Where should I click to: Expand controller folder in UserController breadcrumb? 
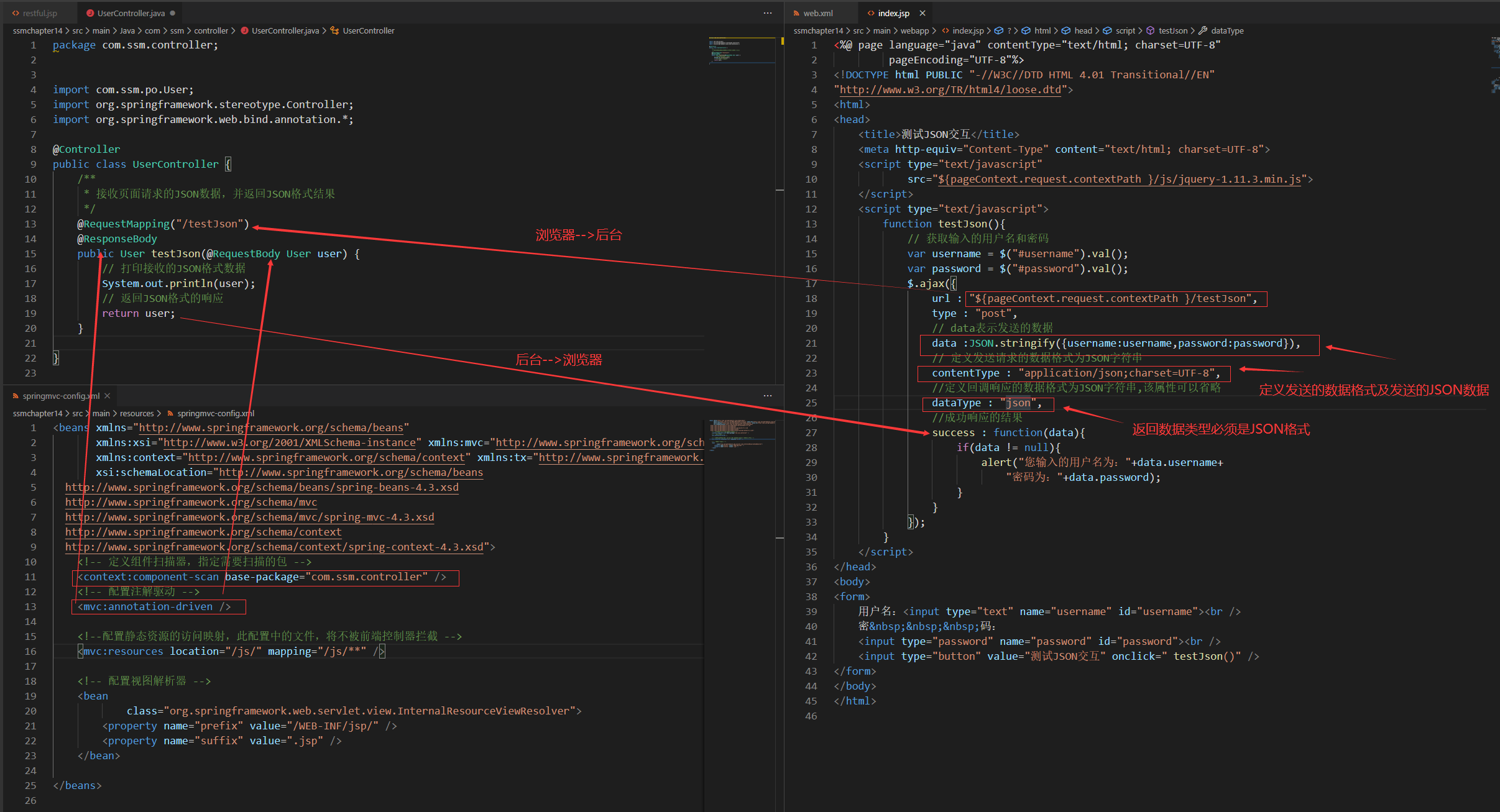[211, 30]
